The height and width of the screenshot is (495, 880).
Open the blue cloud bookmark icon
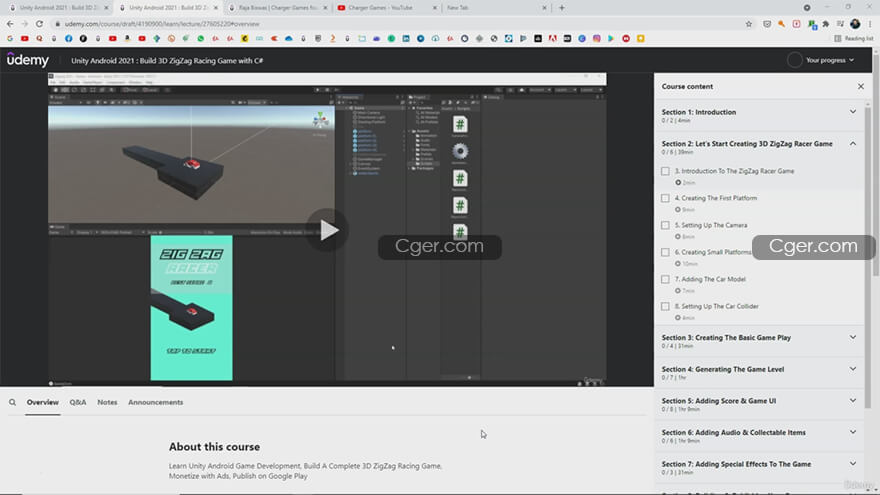pos(288,38)
